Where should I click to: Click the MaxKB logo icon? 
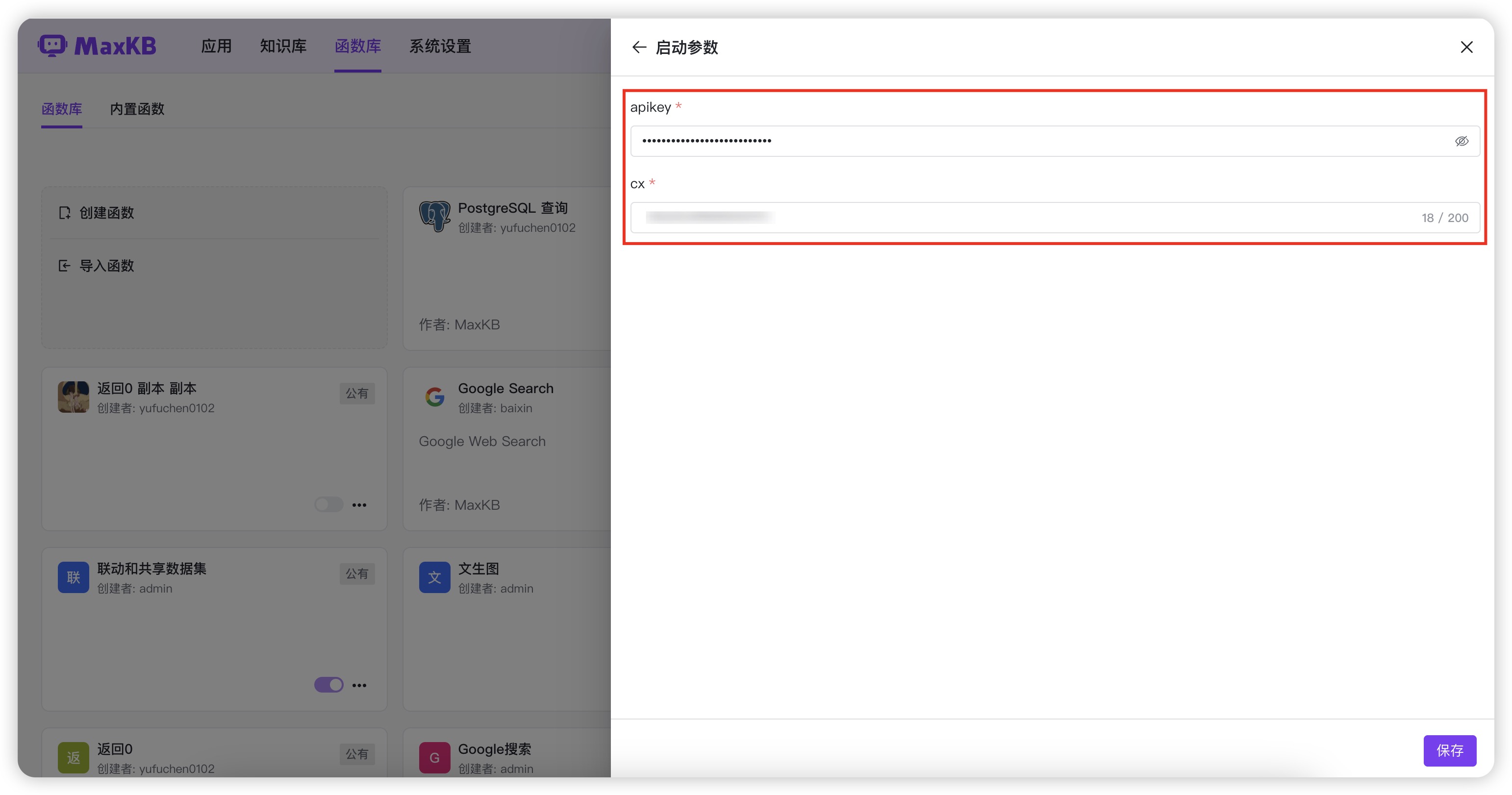click(x=53, y=45)
